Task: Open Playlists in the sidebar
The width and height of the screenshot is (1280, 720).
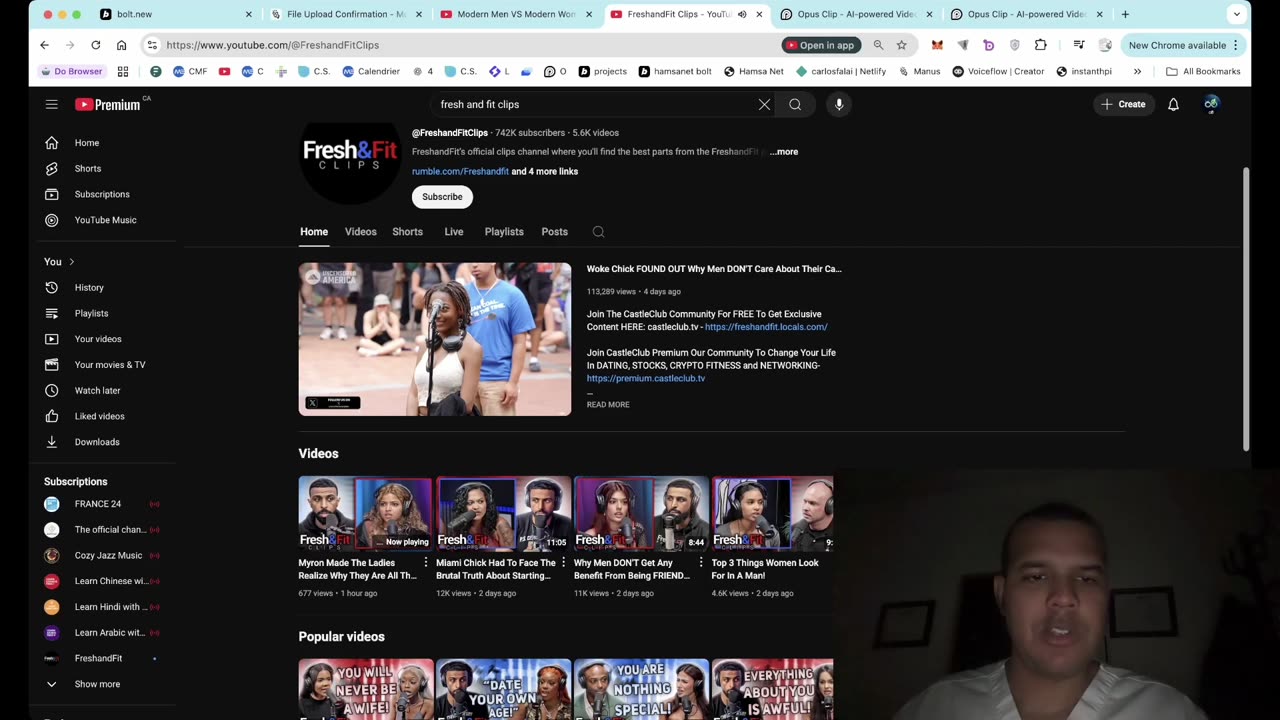Action: pyautogui.click(x=91, y=313)
